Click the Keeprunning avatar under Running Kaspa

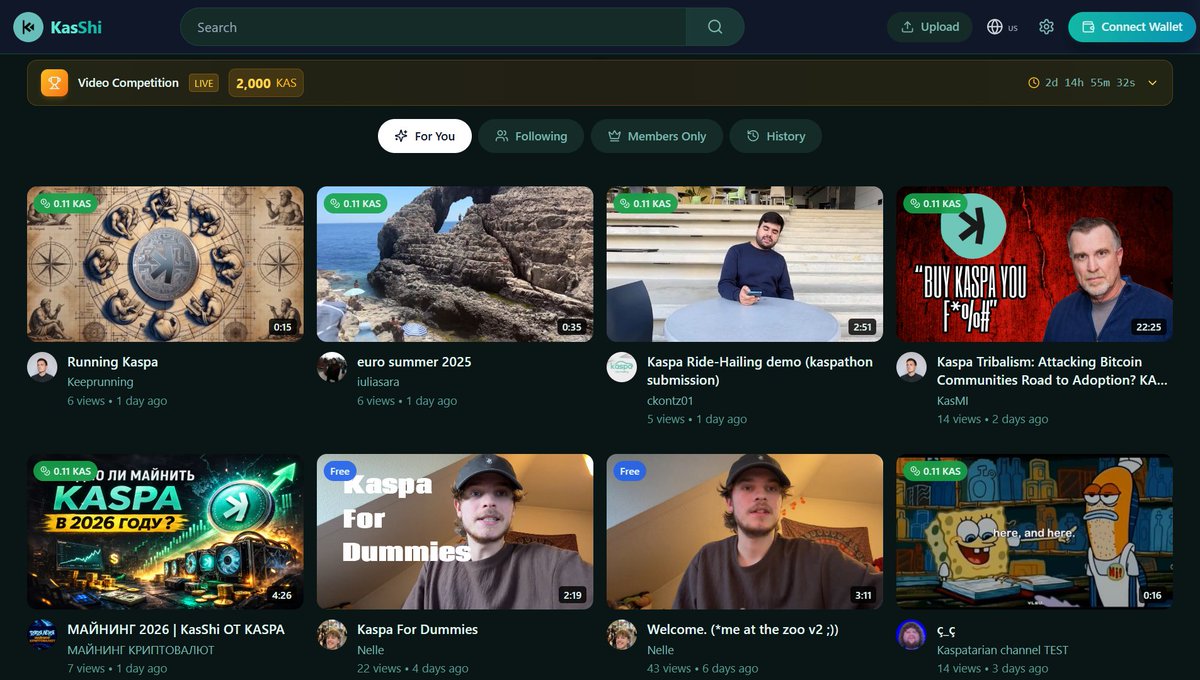[42, 367]
